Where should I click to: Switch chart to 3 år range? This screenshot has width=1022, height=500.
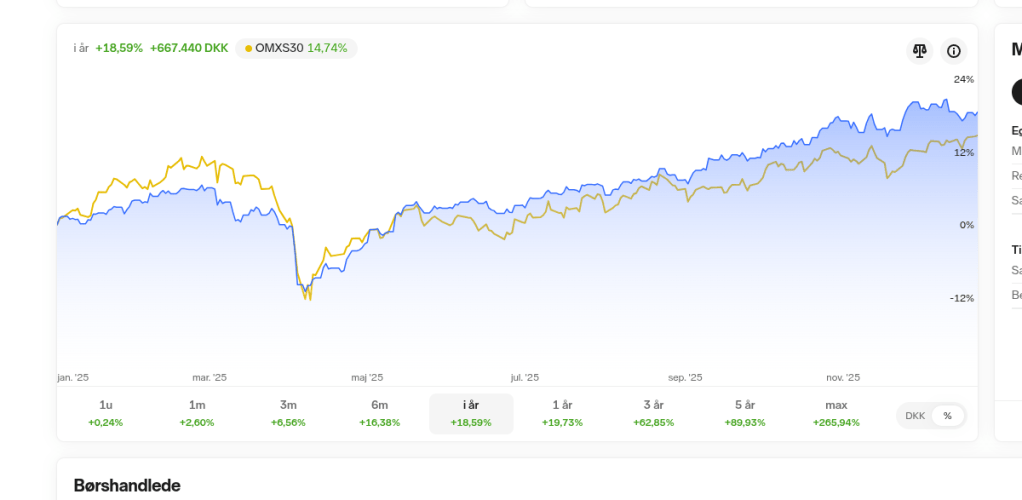(x=653, y=413)
